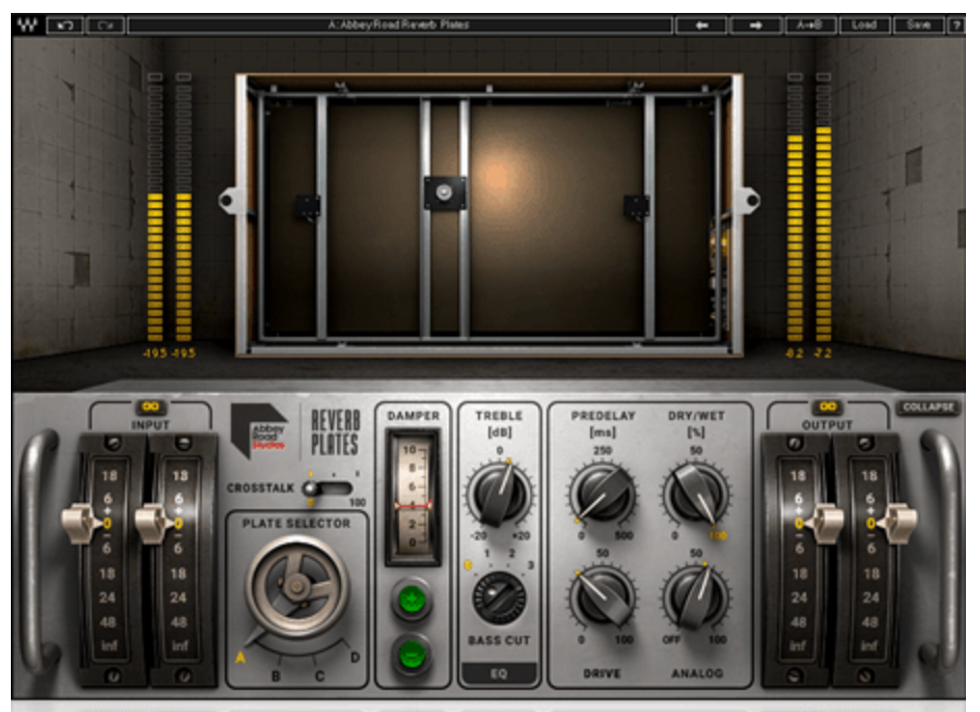Decrease damper with green minus button
The image size is (980, 712).
(411, 656)
